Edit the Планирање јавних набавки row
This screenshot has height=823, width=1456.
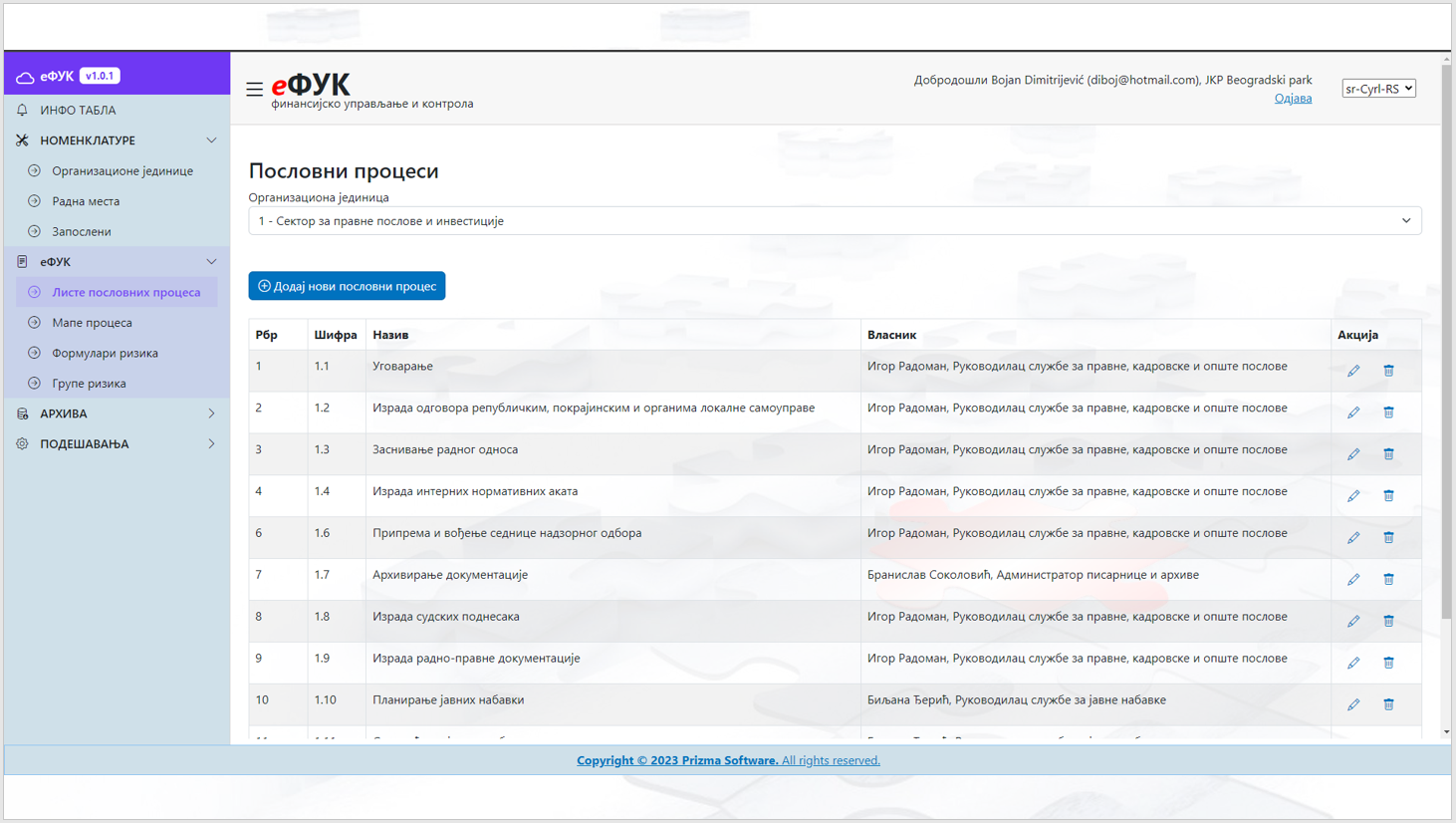click(x=1353, y=703)
